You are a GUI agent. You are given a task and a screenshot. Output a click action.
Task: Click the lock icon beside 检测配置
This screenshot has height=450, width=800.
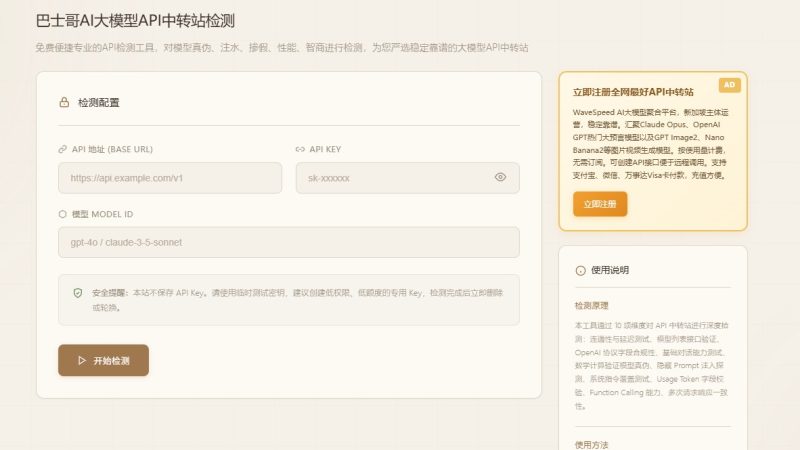pyautogui.click(x=64, y=102)
